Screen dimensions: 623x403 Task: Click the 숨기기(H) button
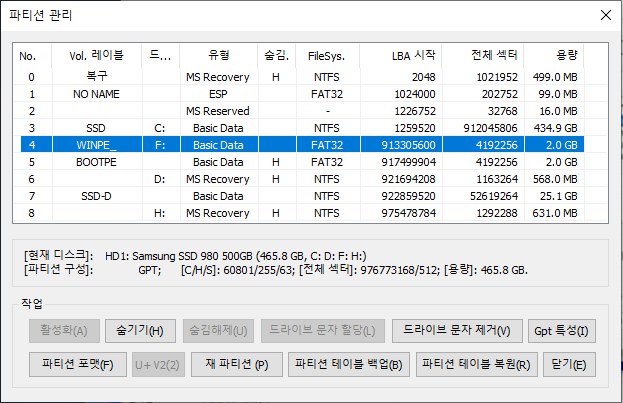tap(140, 331)
